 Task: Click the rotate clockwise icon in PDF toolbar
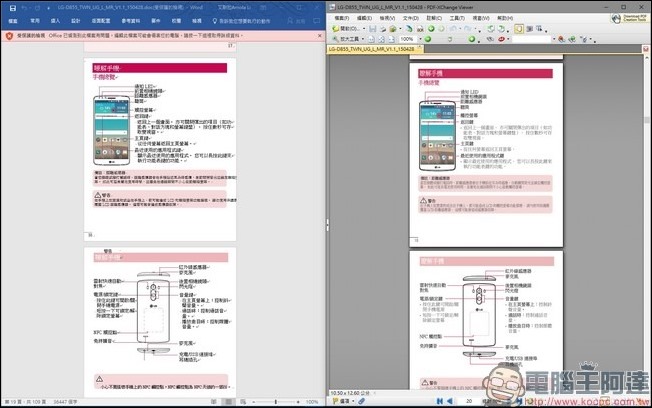[501, 29]
